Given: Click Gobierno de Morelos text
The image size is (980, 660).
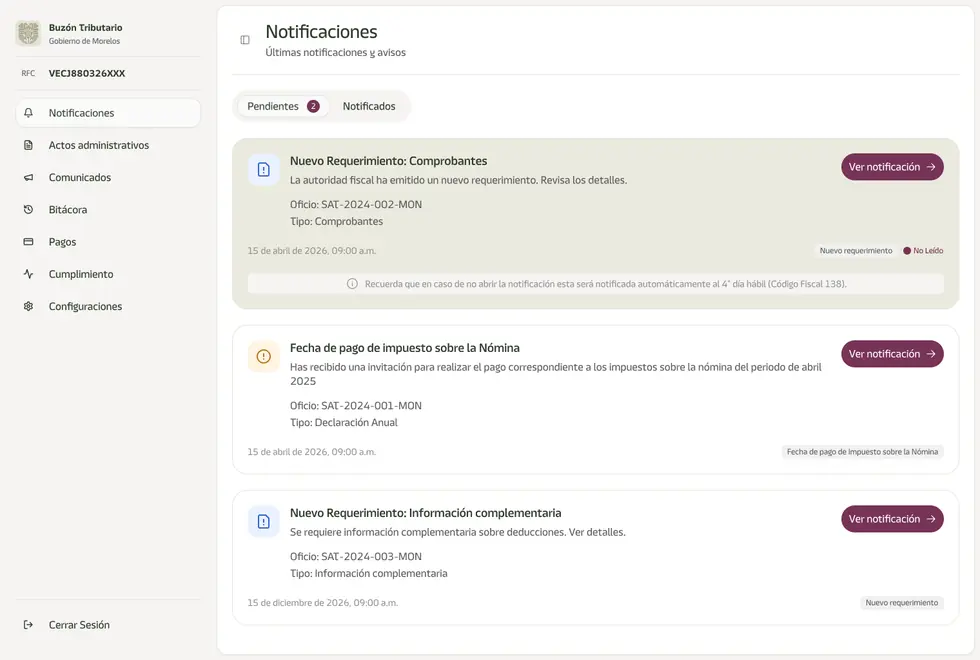Looking at the screenshot, I should coord(84,41).
